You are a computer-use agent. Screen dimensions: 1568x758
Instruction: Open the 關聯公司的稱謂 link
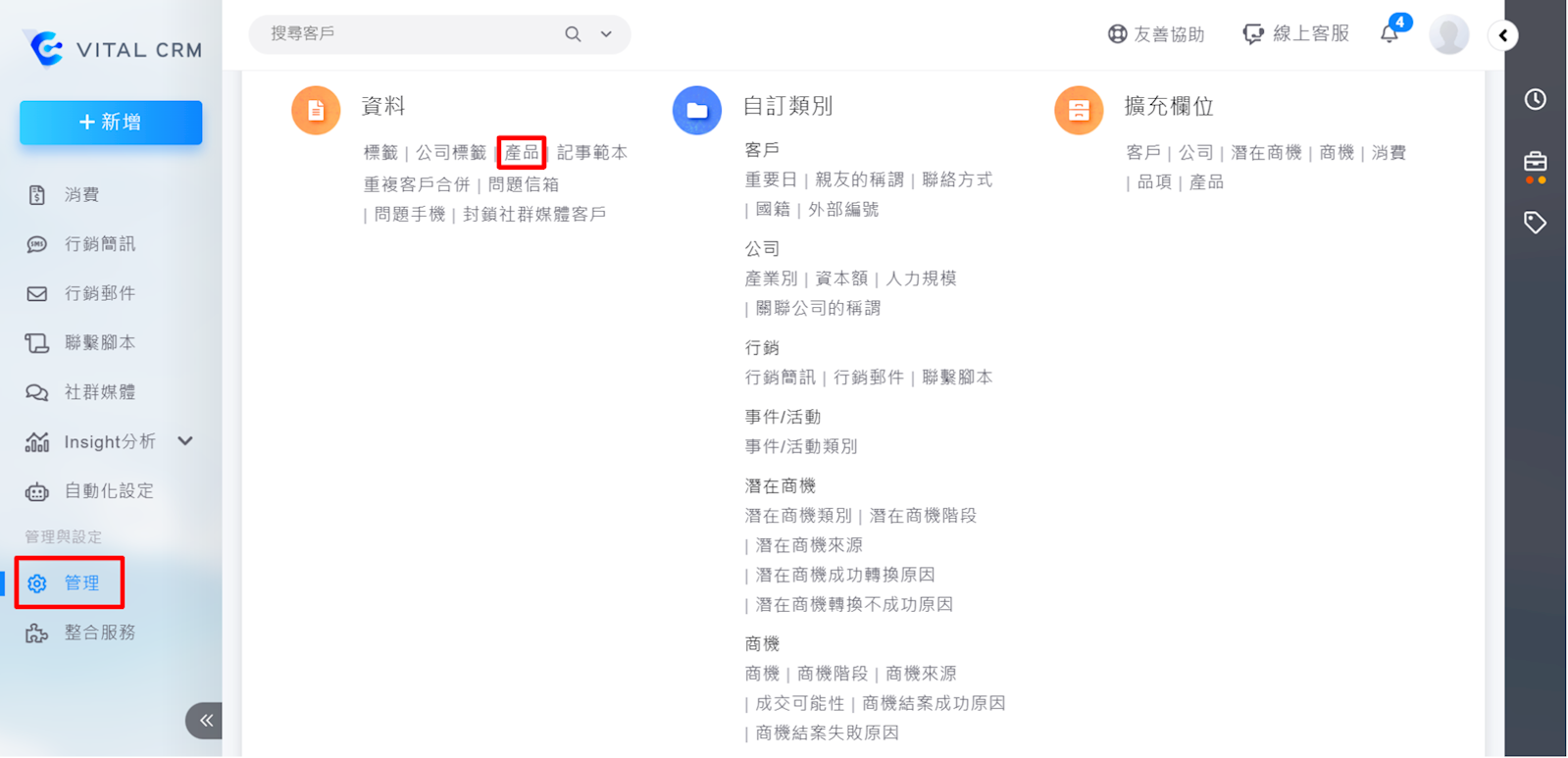tap(818, 308)
